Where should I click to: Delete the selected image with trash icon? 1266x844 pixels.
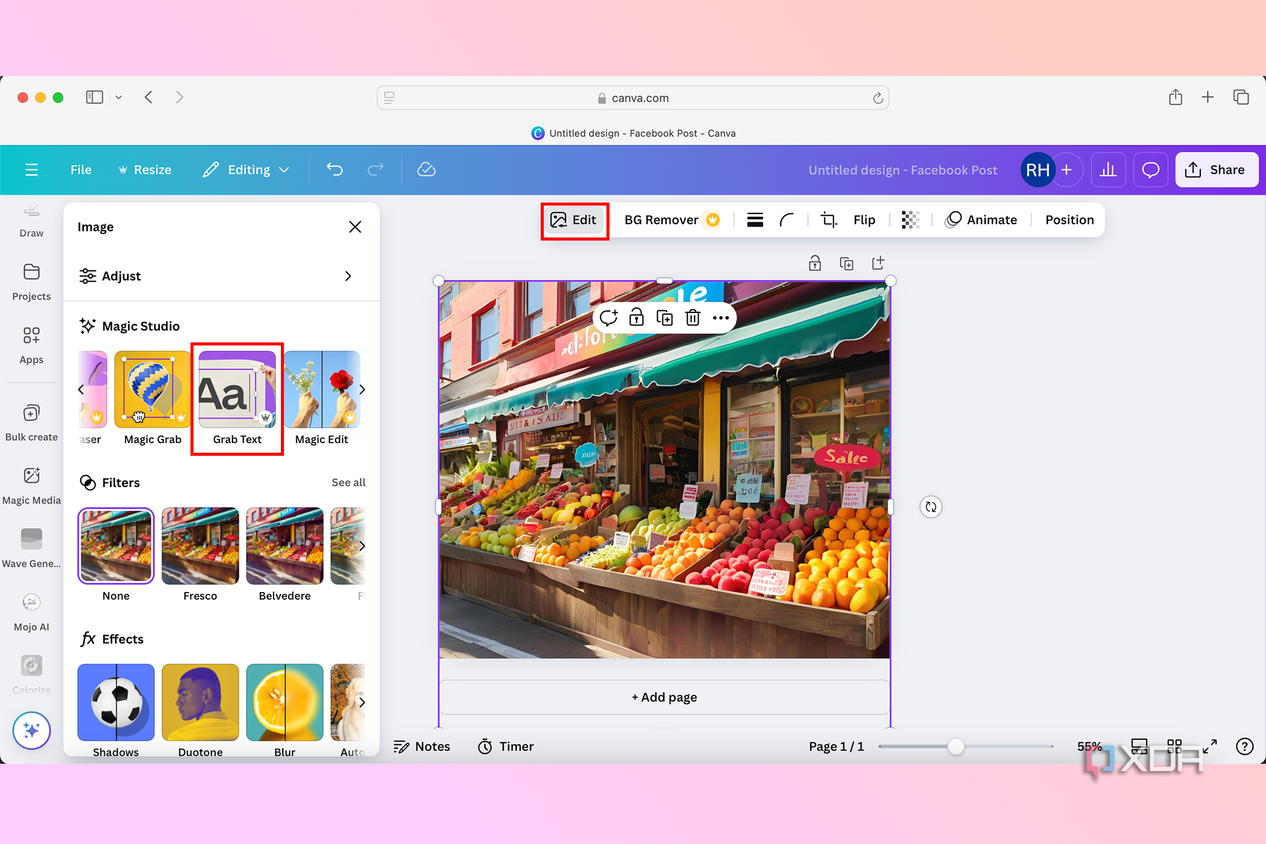pyautogui.click(x=693, y=318)
